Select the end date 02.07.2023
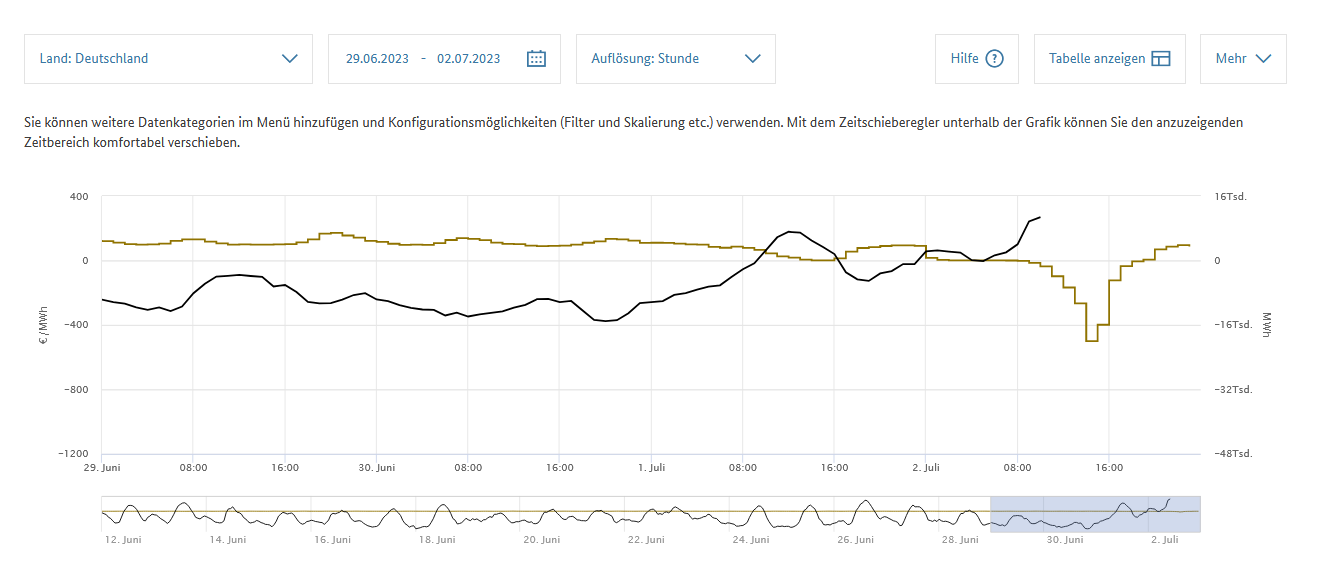 coord(469,58)
